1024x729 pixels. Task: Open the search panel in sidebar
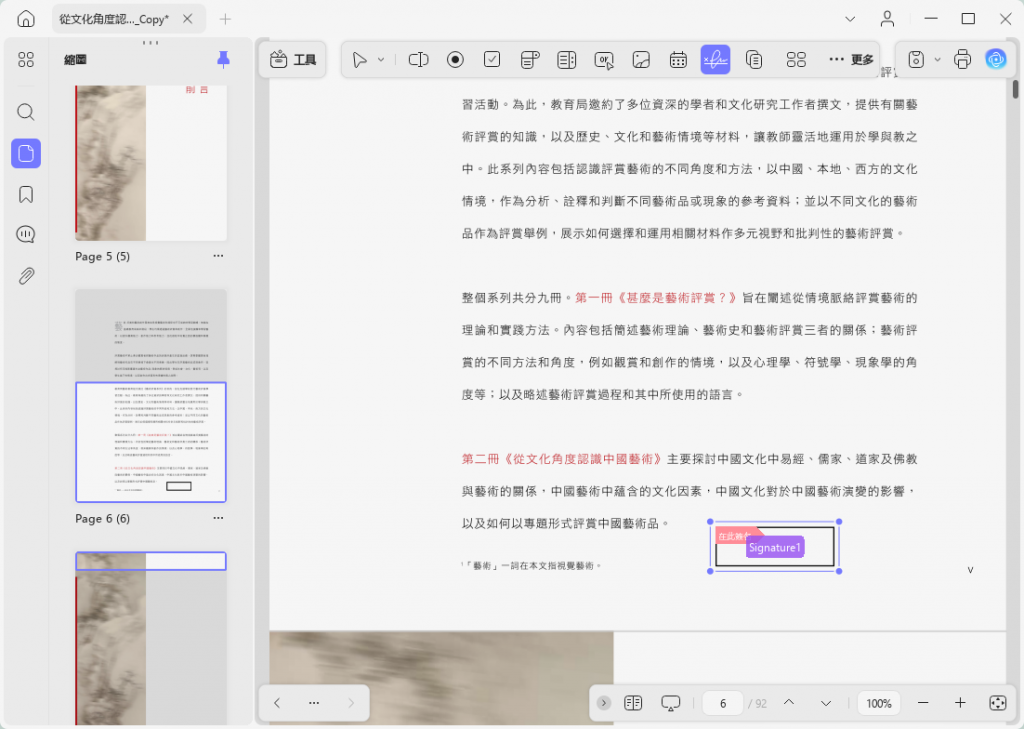coord(26,112)
